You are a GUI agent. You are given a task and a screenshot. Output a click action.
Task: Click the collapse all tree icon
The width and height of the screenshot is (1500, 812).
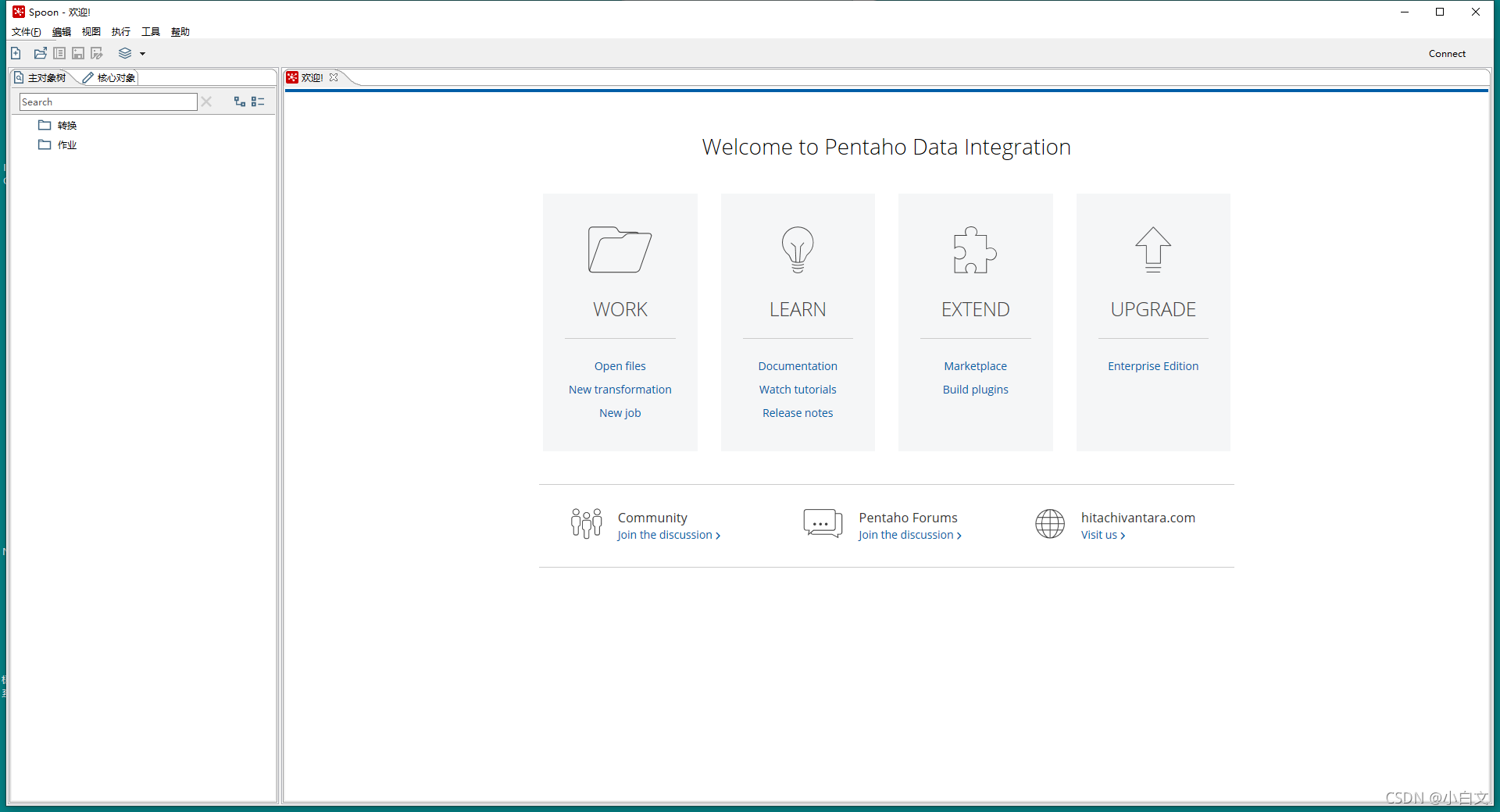pyautogui.click(x=258, y=101)
